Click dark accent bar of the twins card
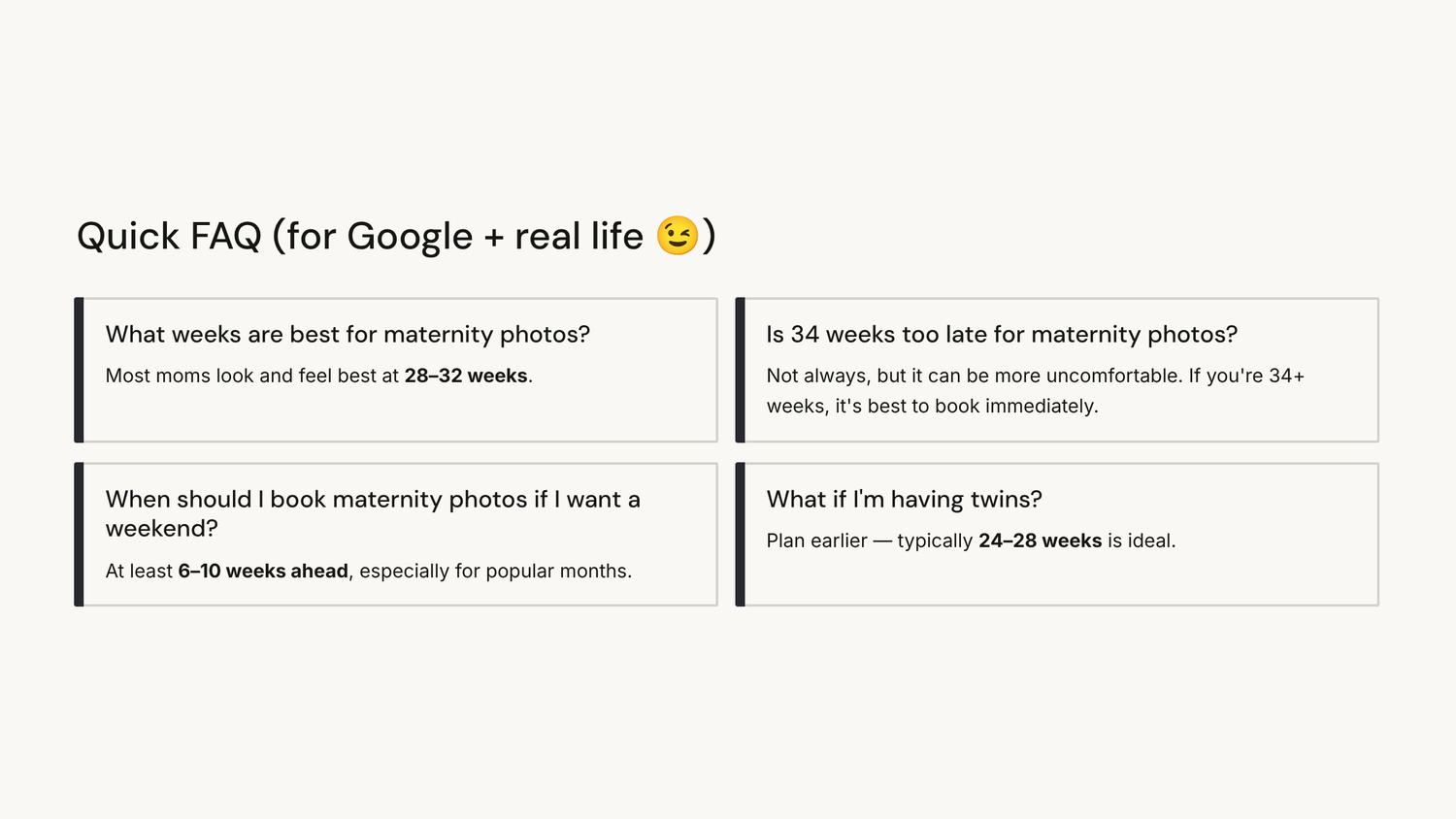 coord(740,535)
